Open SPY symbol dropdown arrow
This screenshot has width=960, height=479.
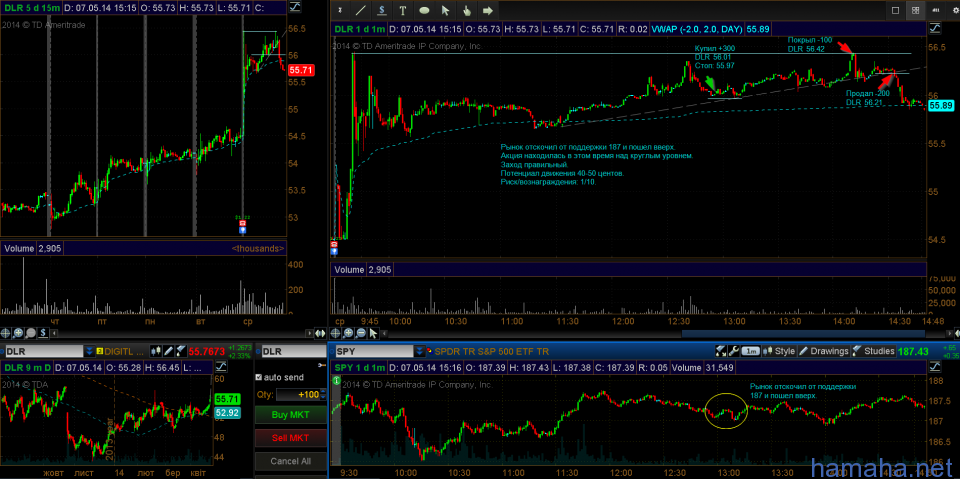click(x=419, y=351)
